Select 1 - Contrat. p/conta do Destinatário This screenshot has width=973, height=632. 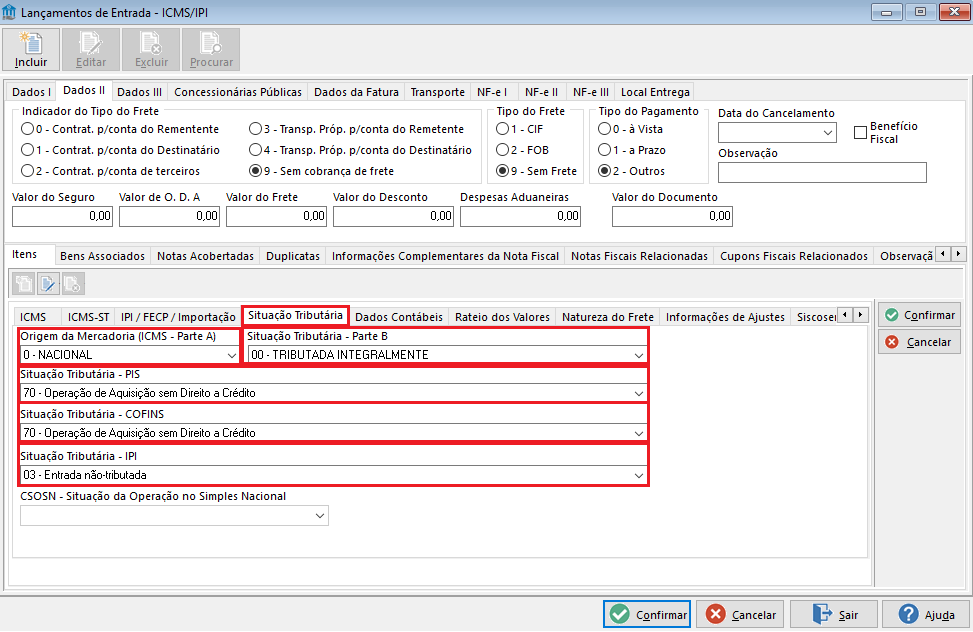[x=120, y=150]
